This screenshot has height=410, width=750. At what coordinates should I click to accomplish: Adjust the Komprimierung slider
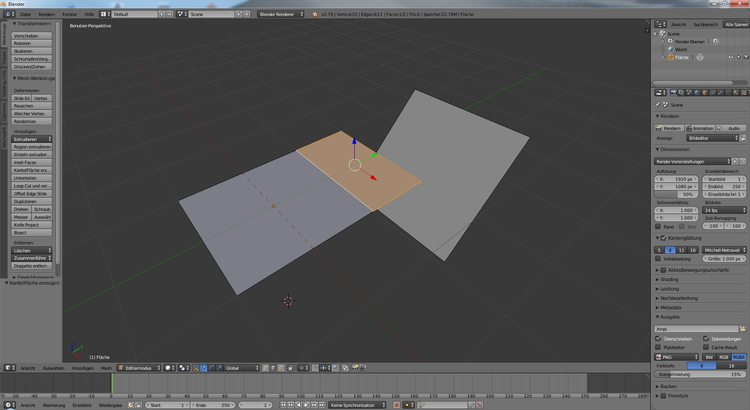700,374
